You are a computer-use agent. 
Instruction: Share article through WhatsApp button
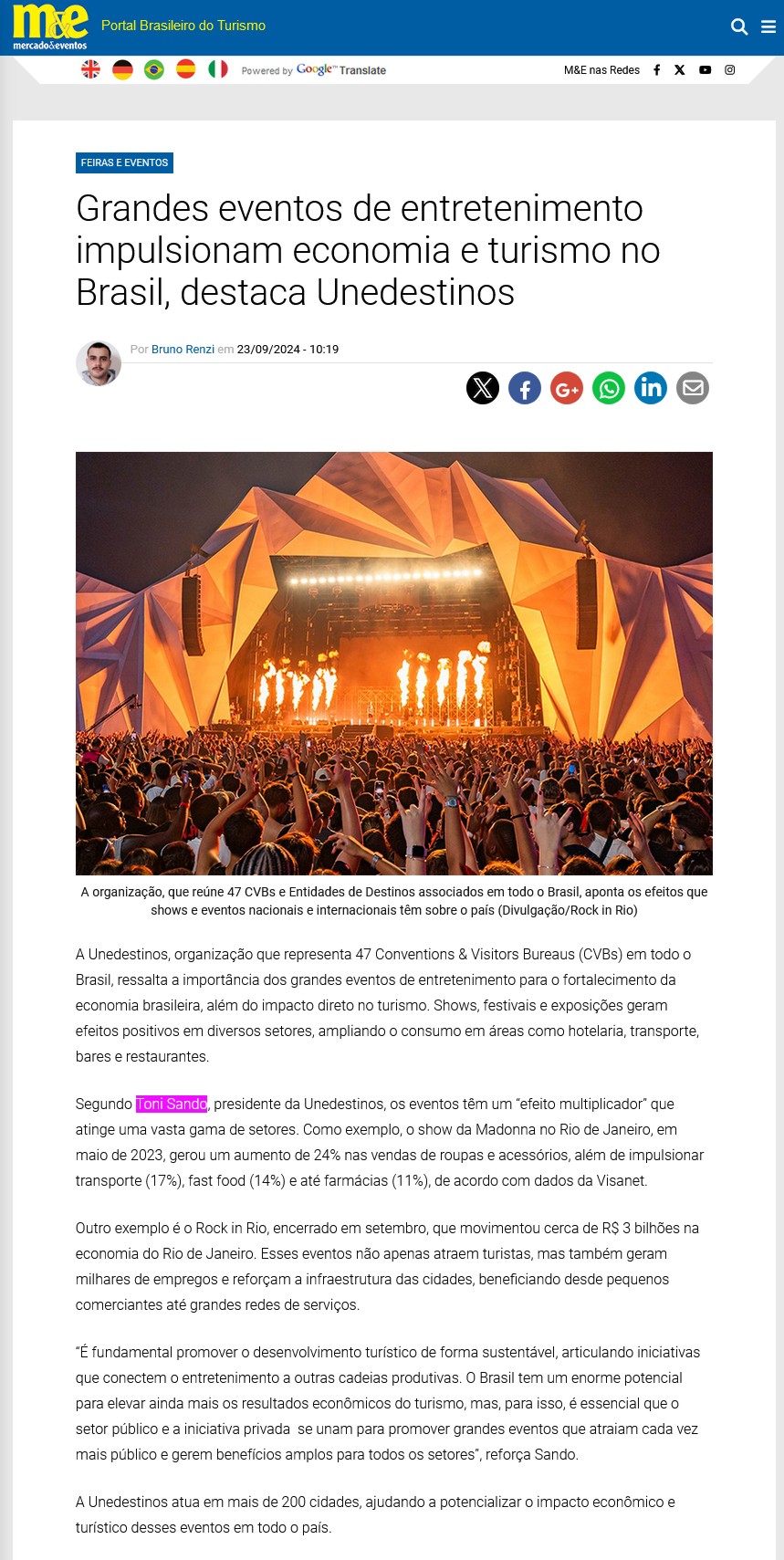coord(609,388)
